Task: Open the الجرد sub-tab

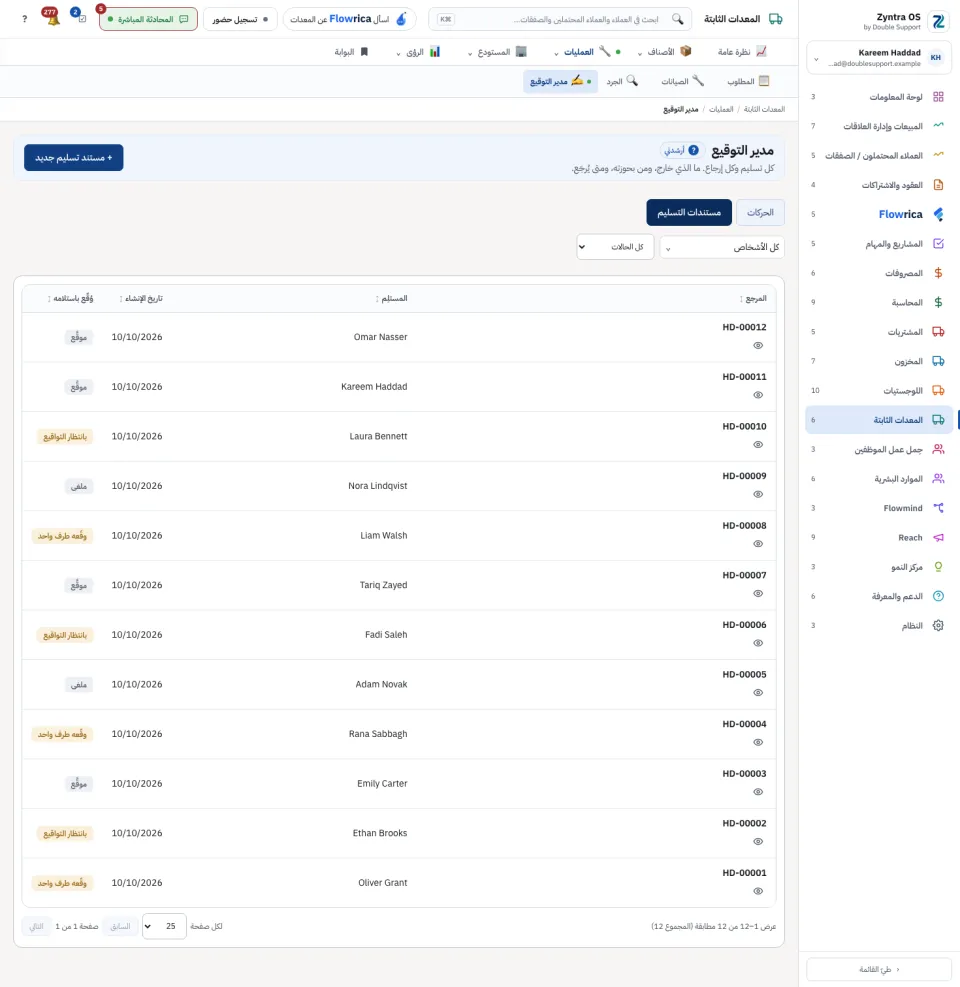Action: coord(622,81)
